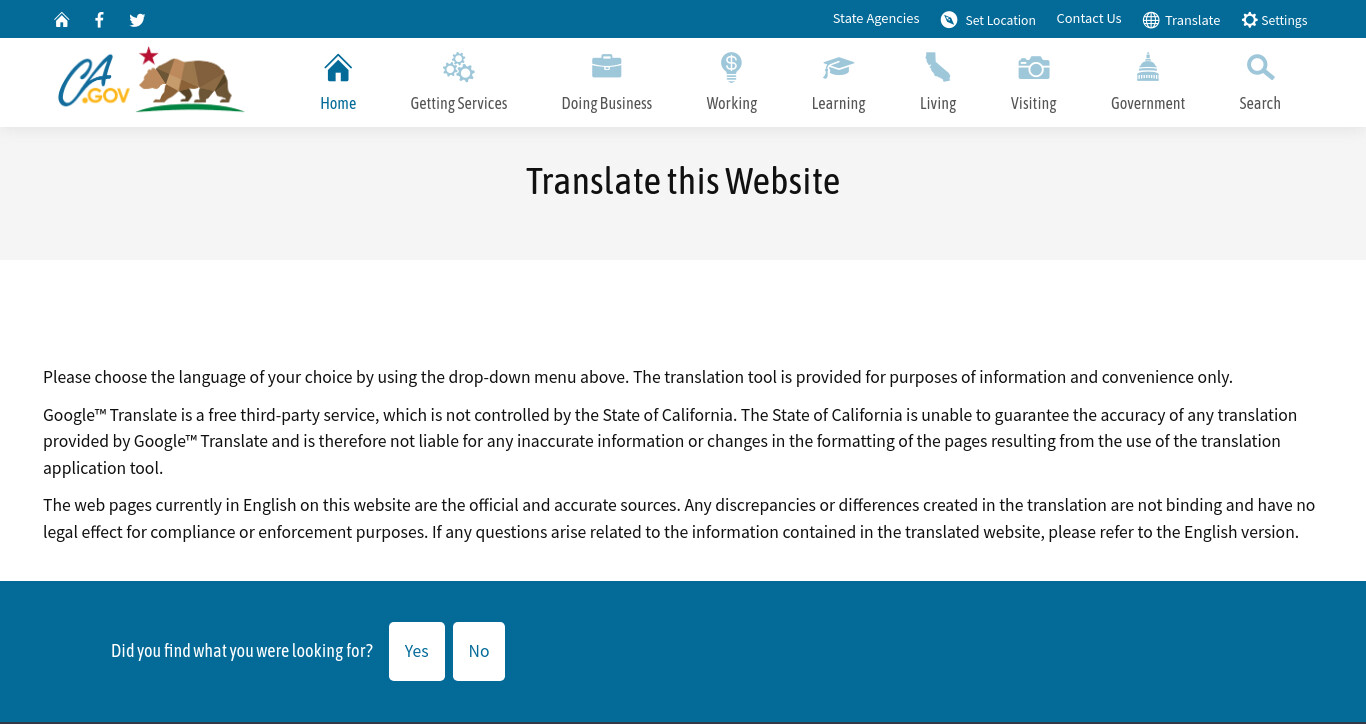Image resolution: width=1366 pixels, height=724 pixels.
Task: Click the paragraph starting 'The web pages currently in English'
Action: pos(679,518)
